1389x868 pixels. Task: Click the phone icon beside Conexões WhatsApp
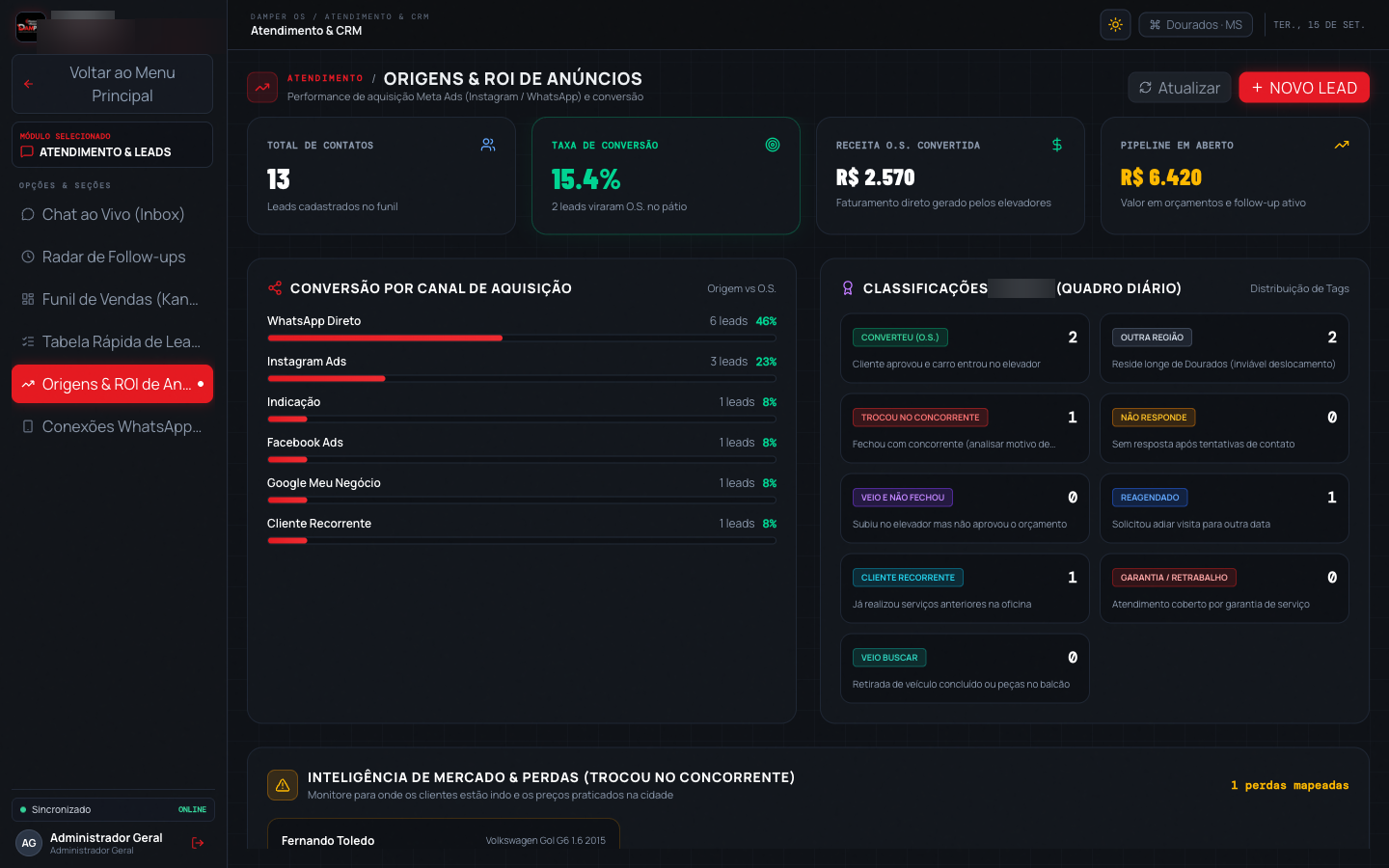(x=28, y=426)
